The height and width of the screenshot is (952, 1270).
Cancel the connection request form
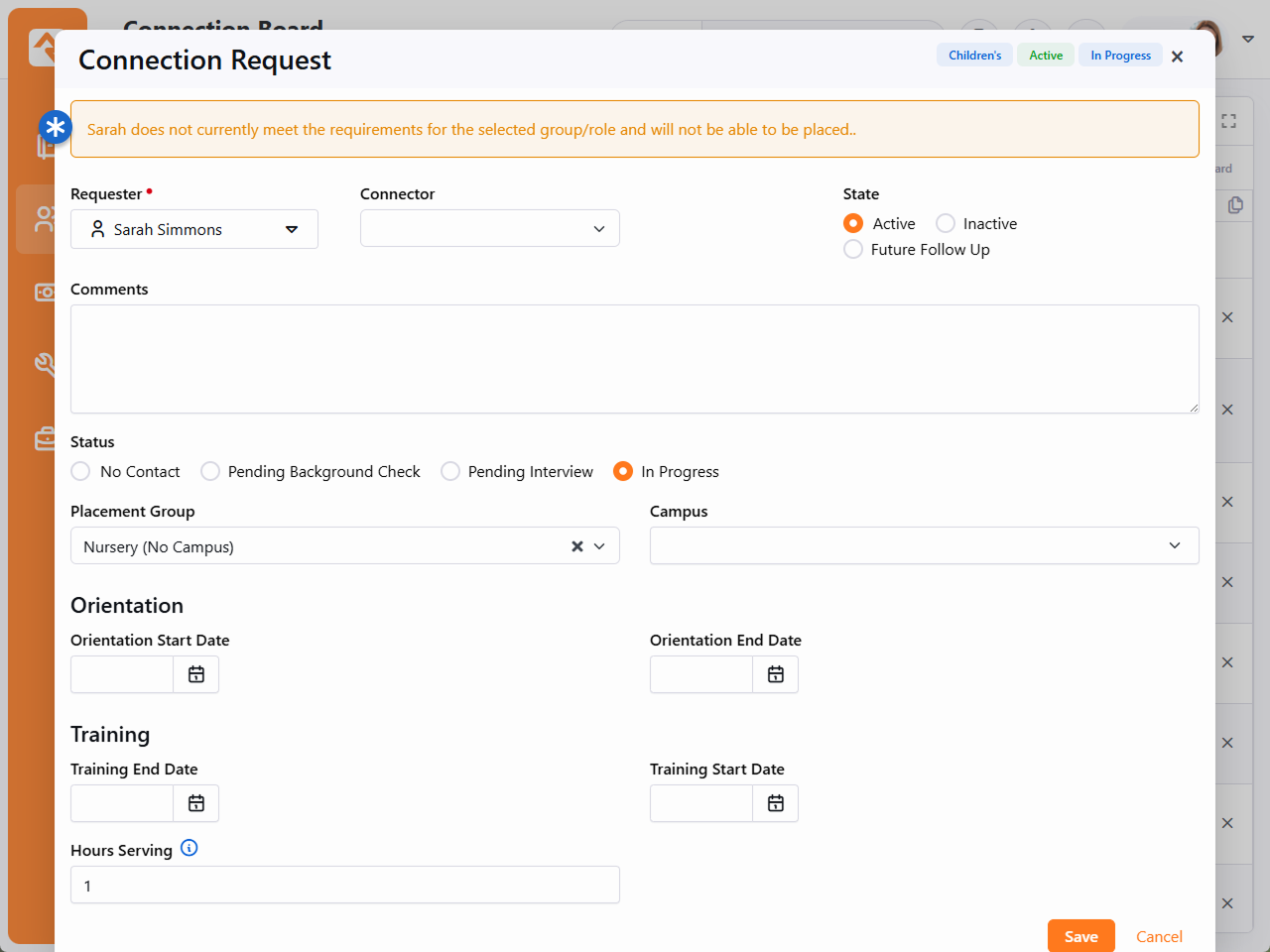point(1159,936)
